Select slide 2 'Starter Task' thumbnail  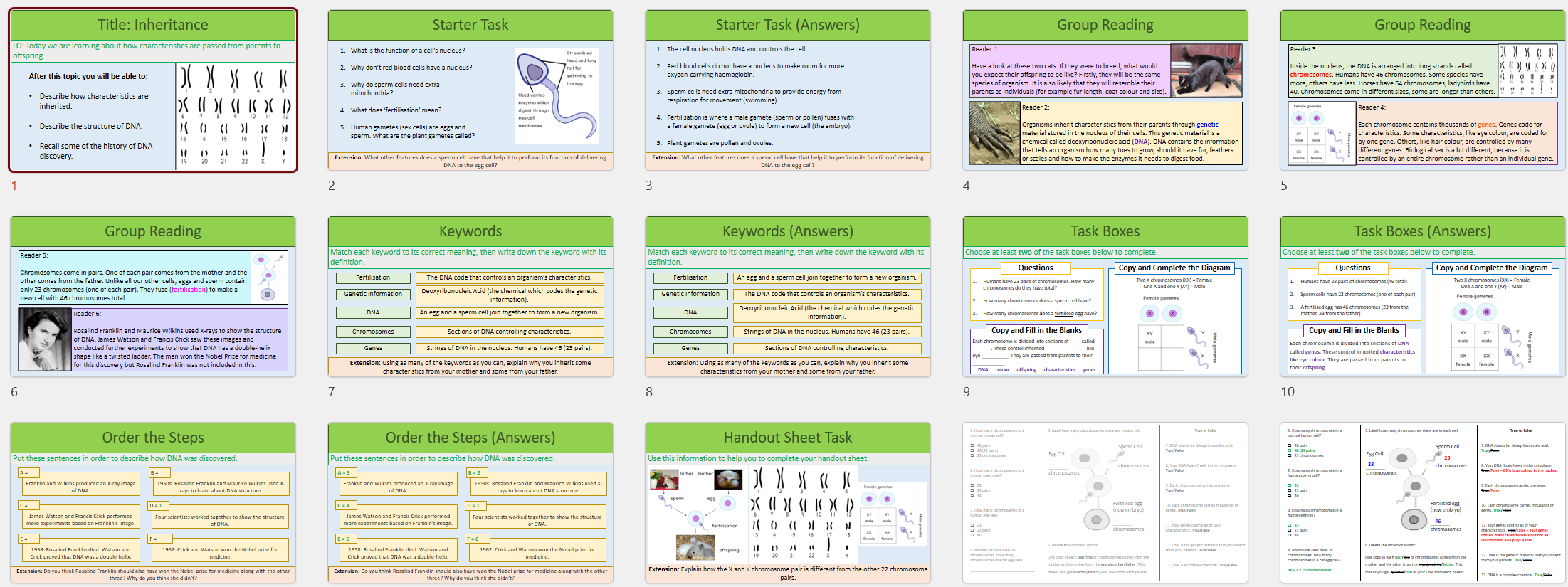(x=470, y=90)
